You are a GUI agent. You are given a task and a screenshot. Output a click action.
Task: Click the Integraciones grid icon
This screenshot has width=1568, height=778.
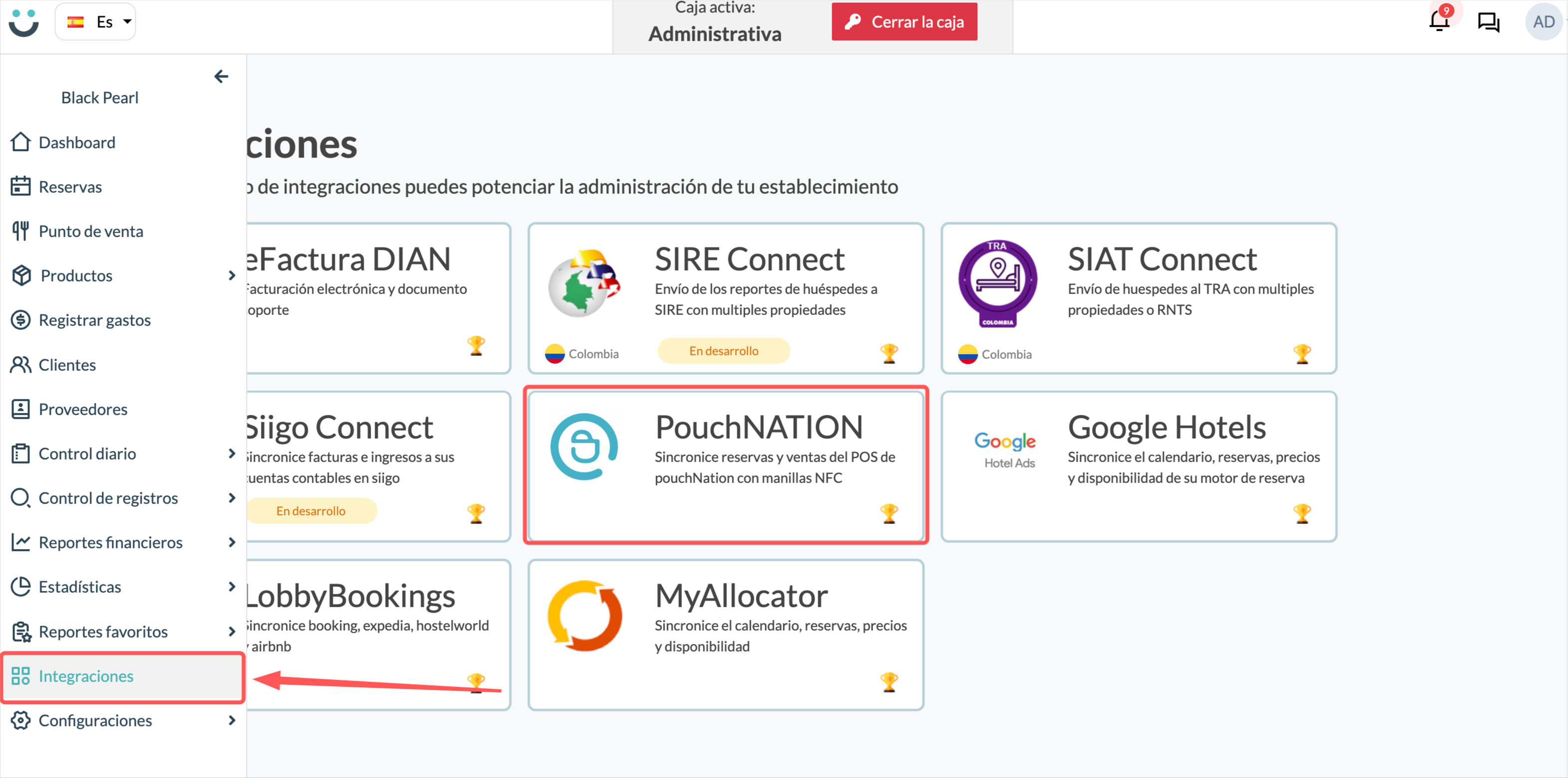[20, 676]
